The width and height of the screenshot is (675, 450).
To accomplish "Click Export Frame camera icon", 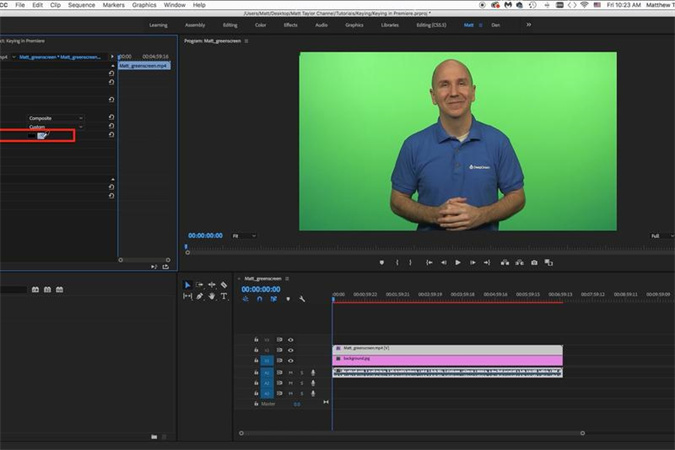I will click(534, 262).
